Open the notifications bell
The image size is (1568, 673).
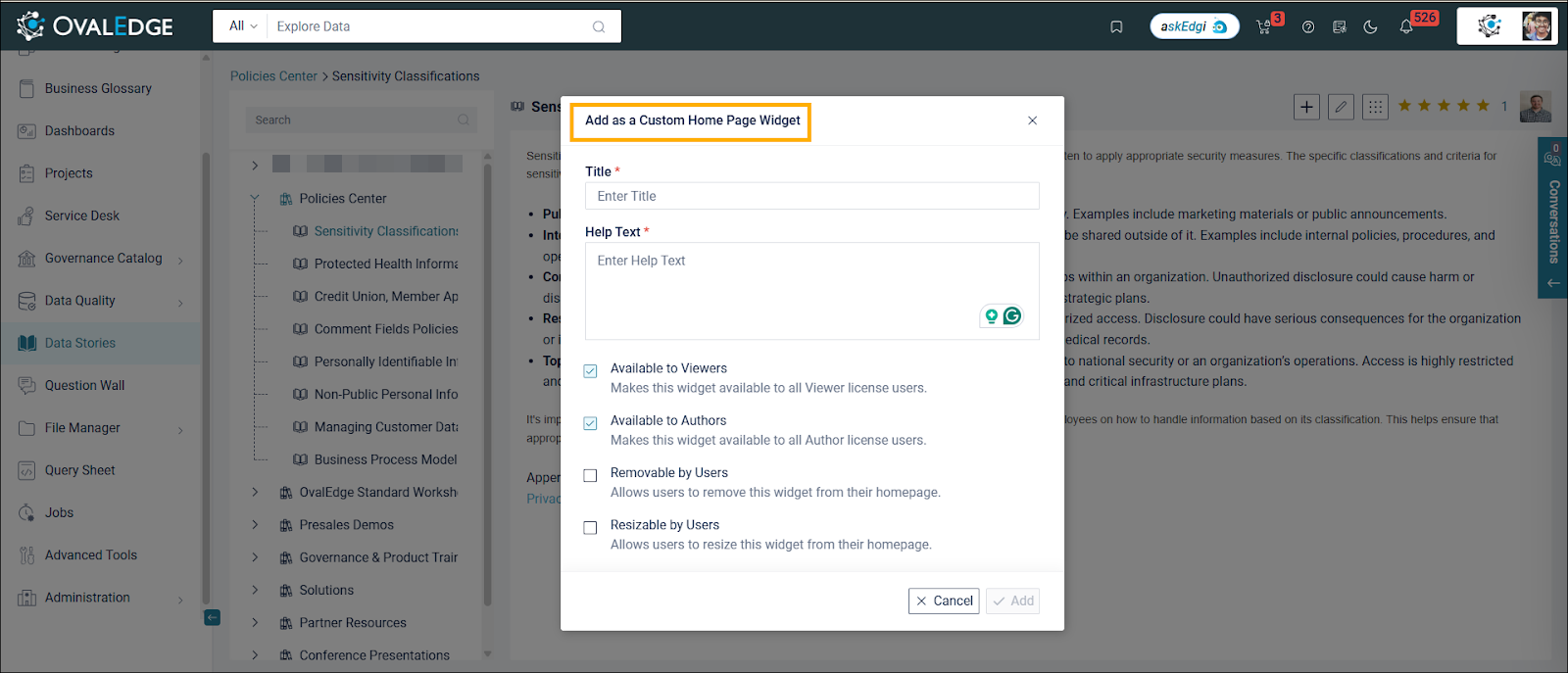[1406, 26]
